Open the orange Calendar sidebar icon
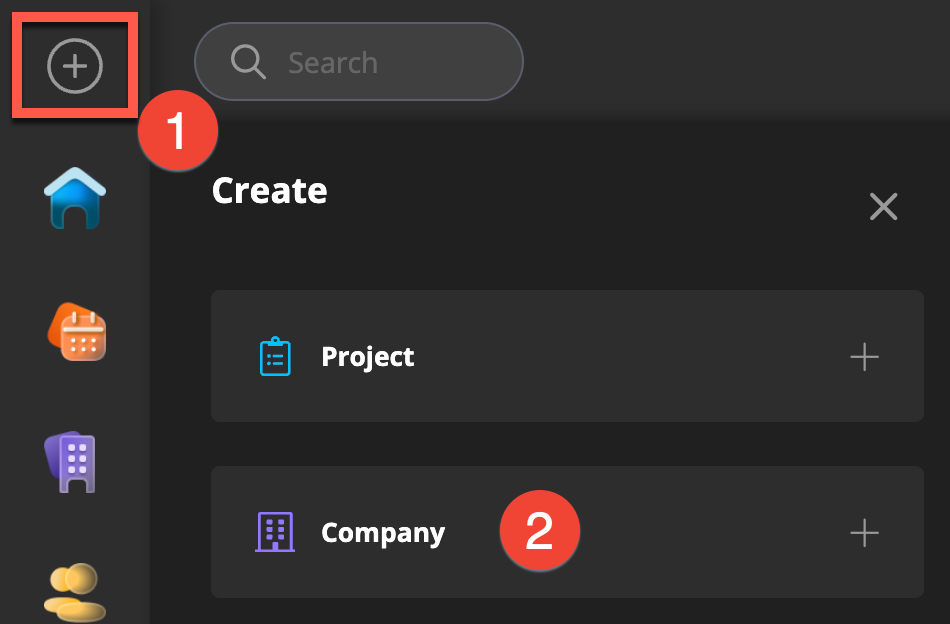This screenshot has width=950, height=624. [x=77, y=332]
